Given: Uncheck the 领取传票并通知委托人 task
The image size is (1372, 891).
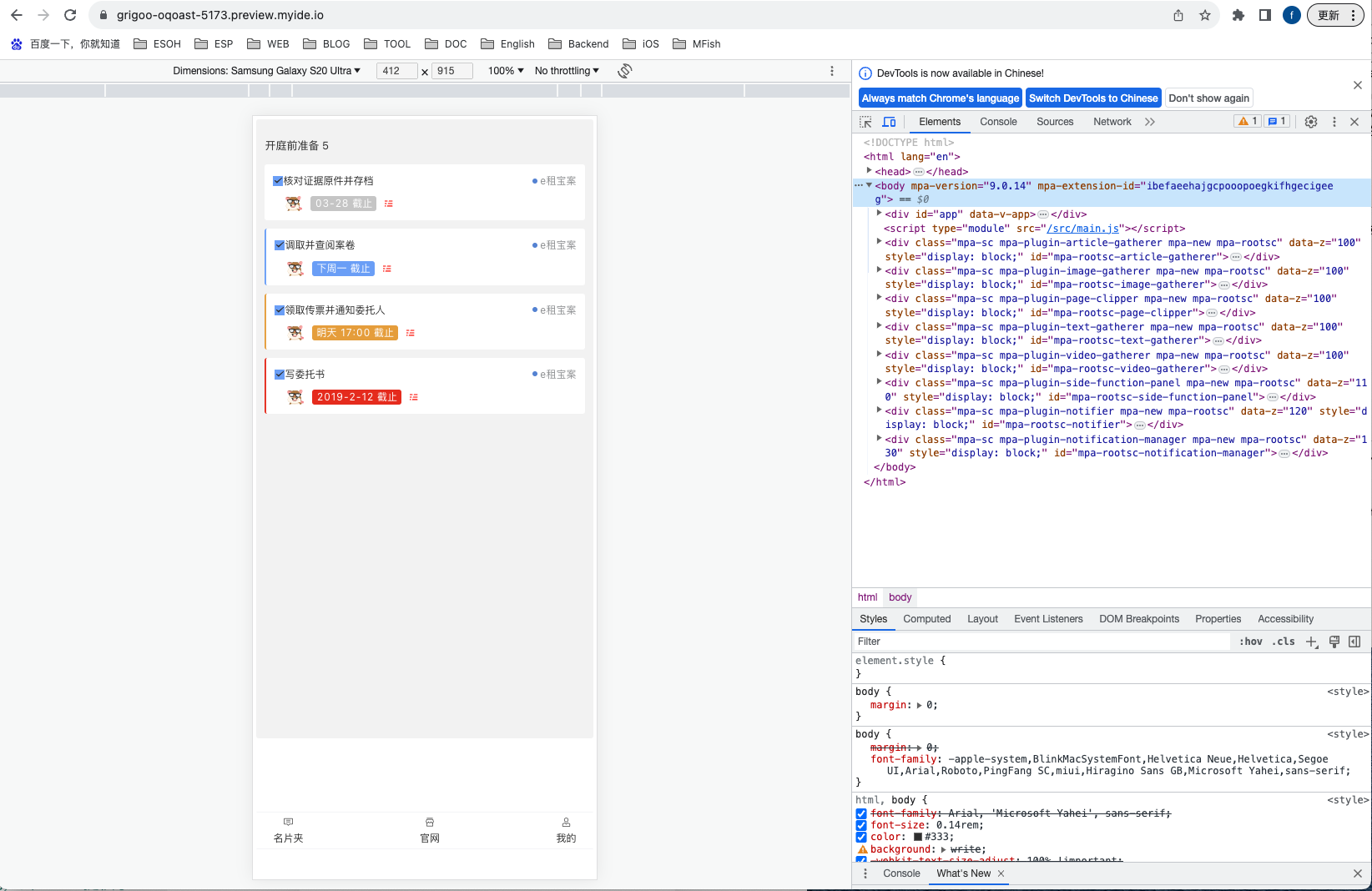Looking at the screenshot, I should point(280,310).
